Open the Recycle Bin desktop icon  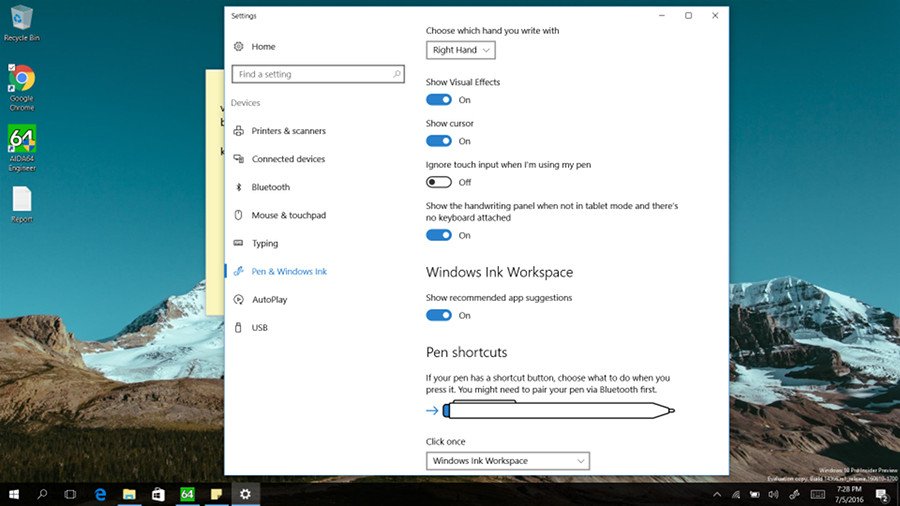pyautogui.click(x=21, y=23)
